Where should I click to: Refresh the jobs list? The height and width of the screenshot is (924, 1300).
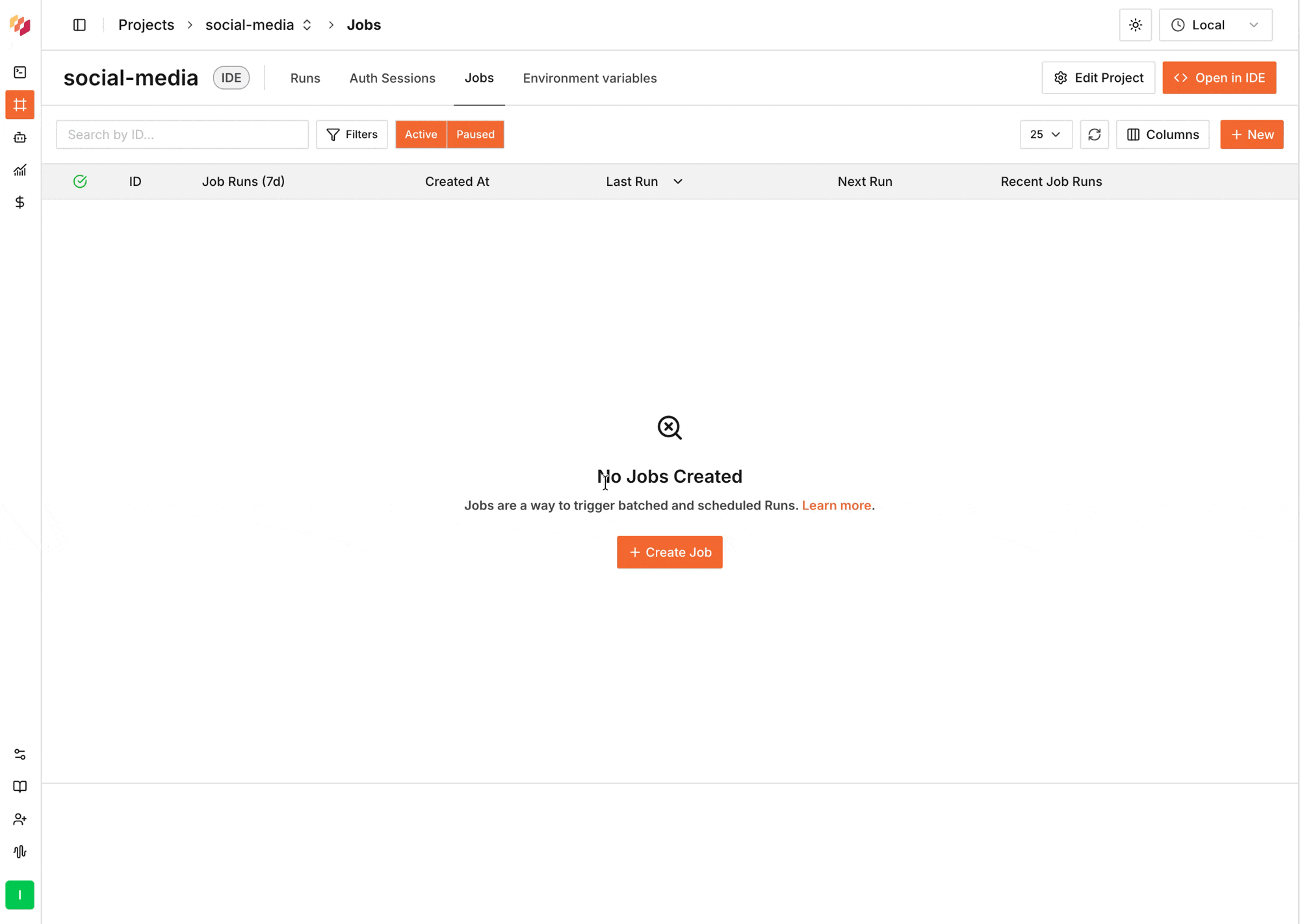[1095, 135]
